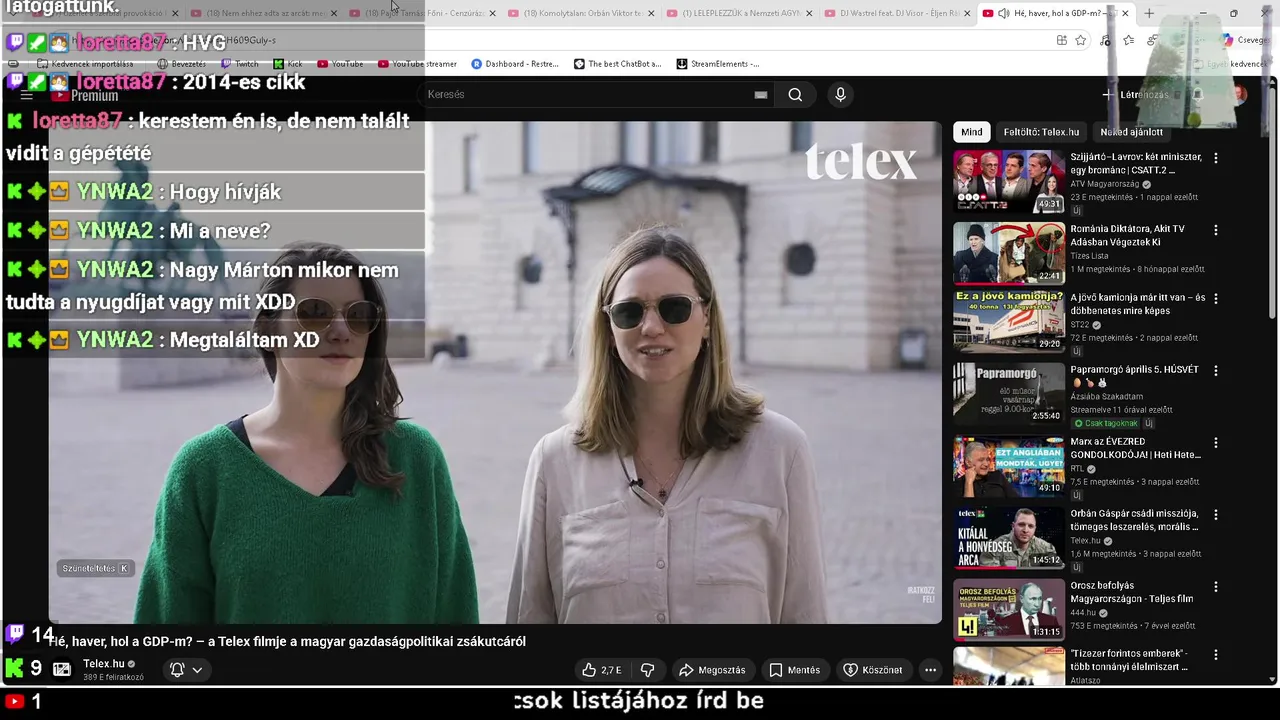This screenshot has width=1280, height=720.
Task: Click the video title Hé, haver, hol a GDP-m?
Action: point(287,641)
